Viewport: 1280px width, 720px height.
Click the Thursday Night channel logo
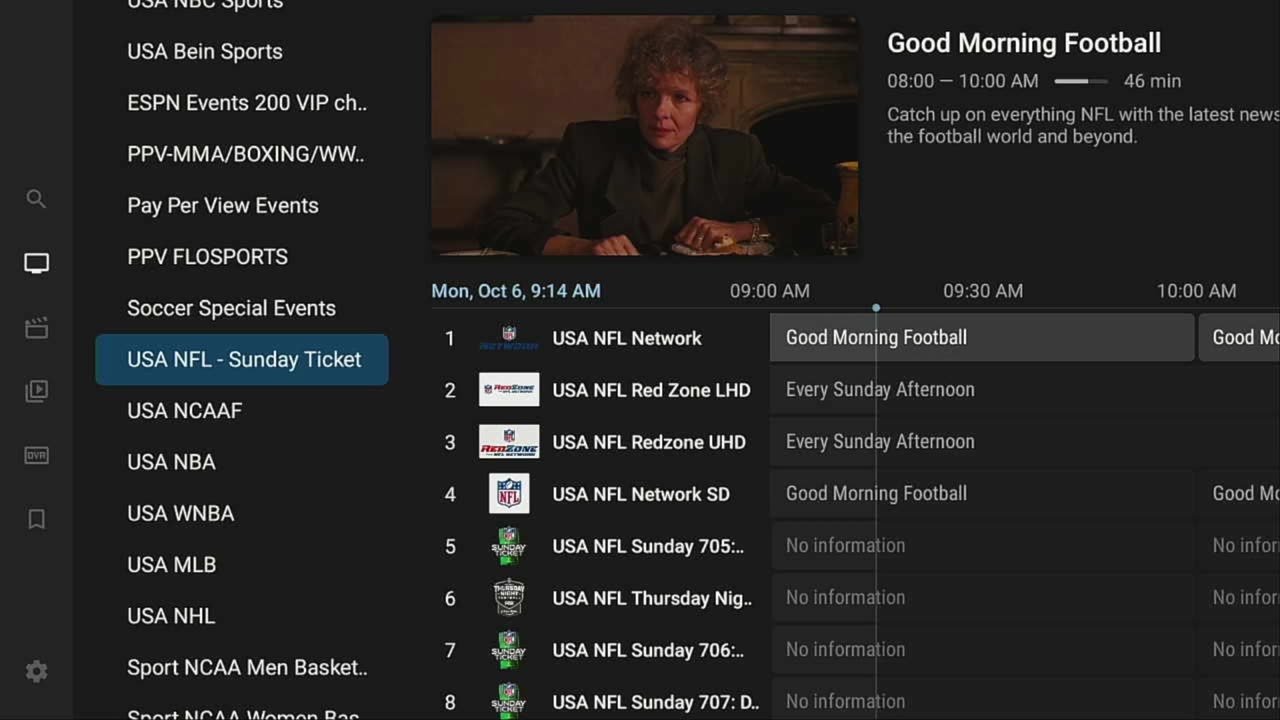click(509, 598)
